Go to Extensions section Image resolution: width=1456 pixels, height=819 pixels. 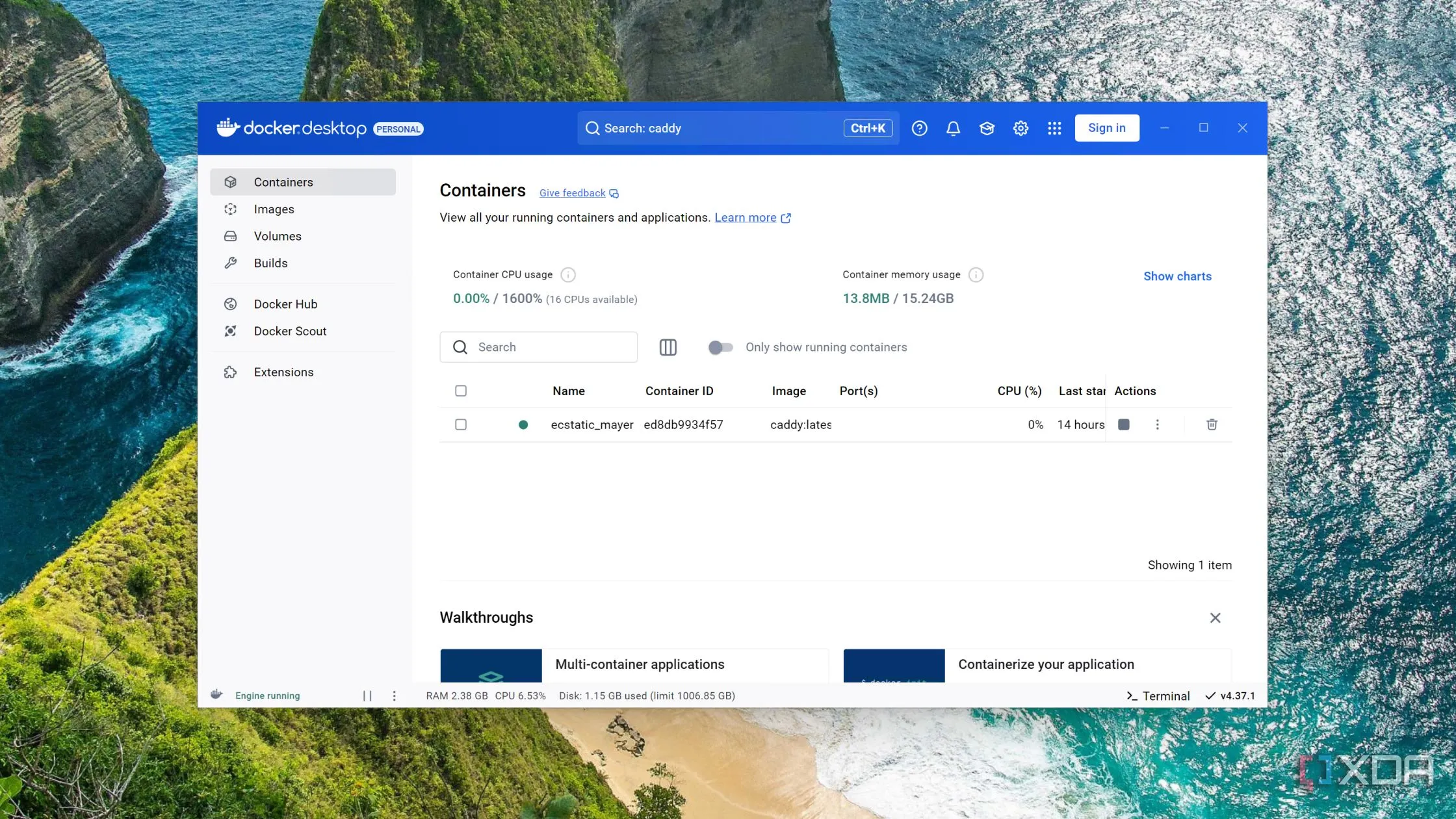[303, 372]
